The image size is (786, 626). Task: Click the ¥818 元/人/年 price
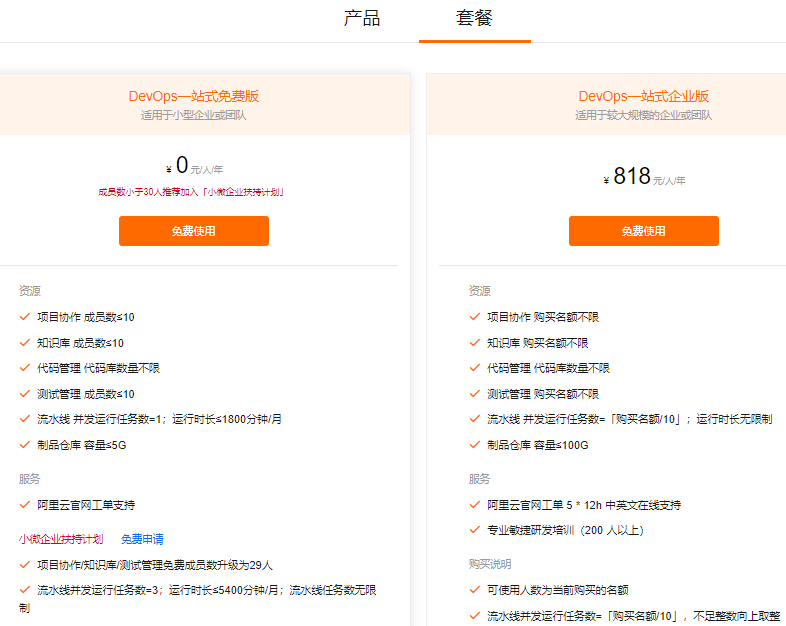pyautogui.click(x=644, y=177)
